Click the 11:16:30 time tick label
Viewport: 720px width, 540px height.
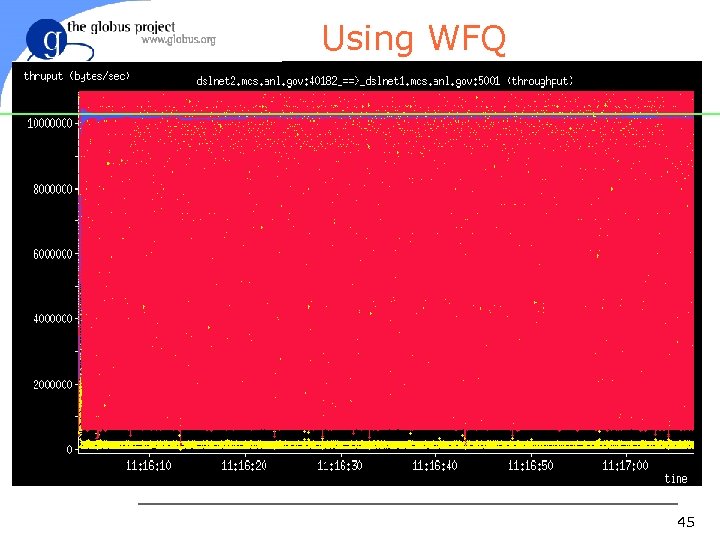pyautogui.click(x=339, y=466)
